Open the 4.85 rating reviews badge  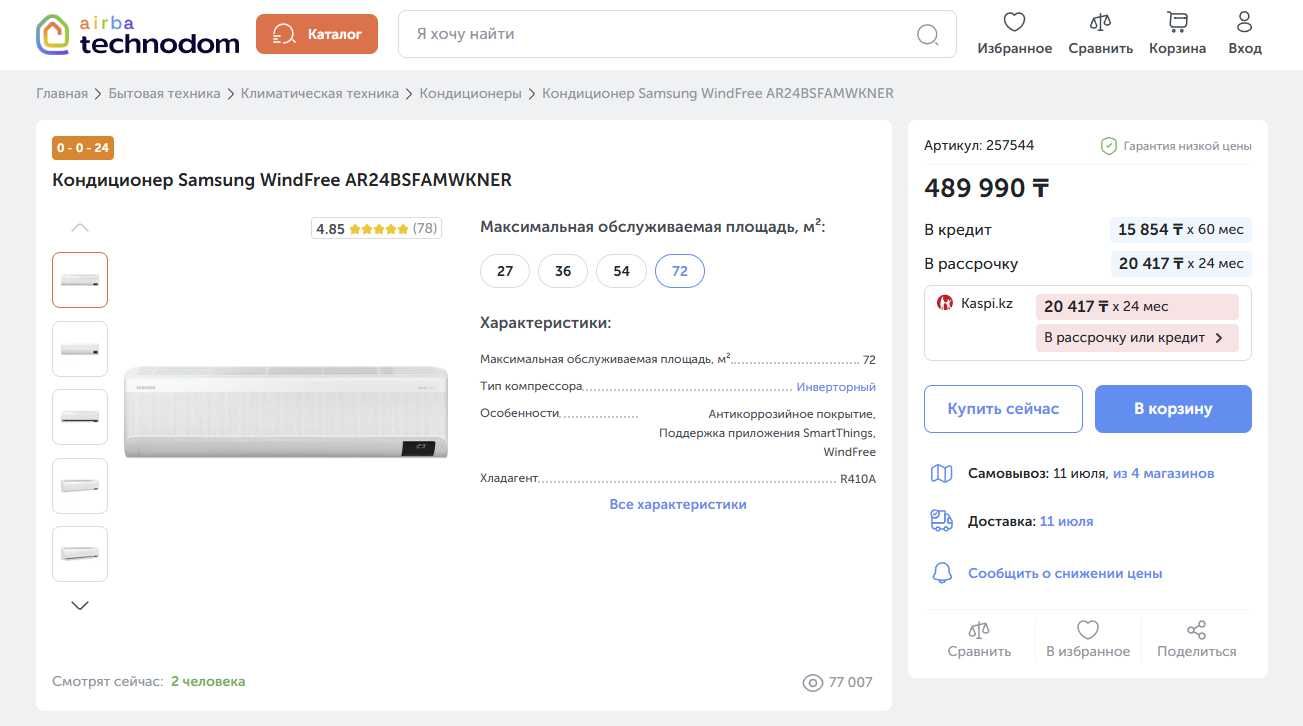click(x=376, y=228)
